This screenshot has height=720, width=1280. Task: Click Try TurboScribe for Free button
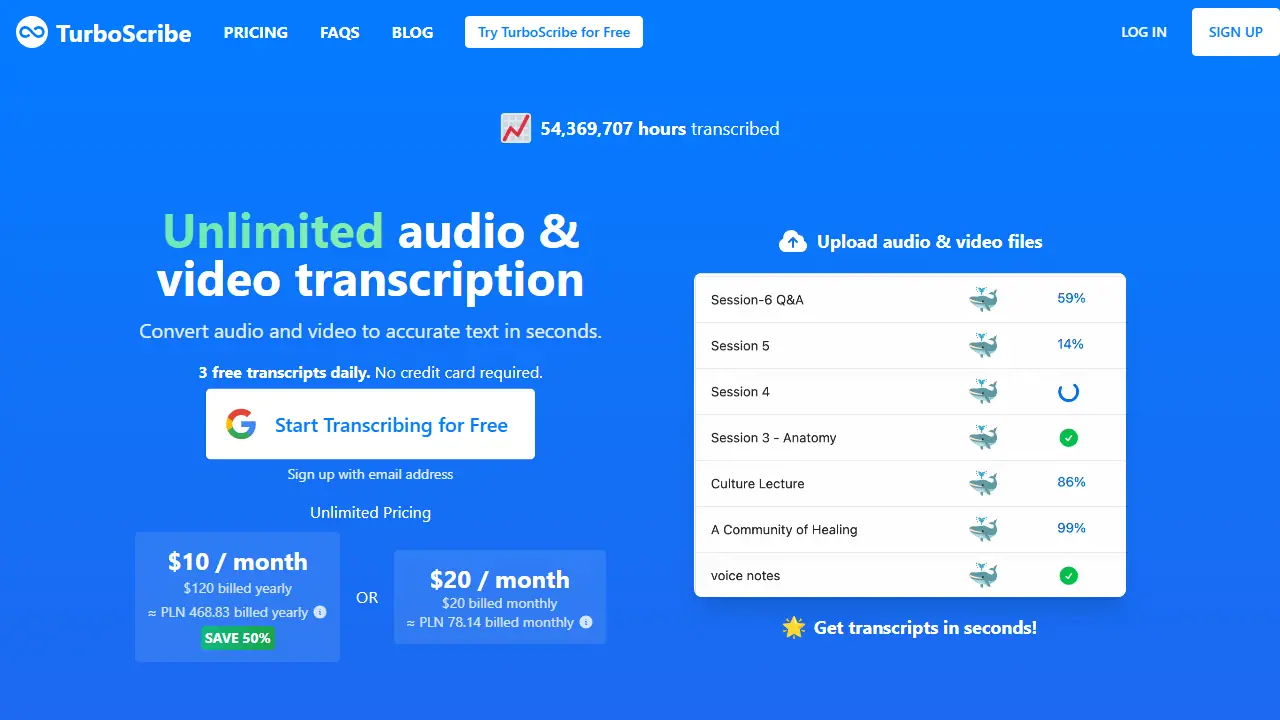[x=554, y=32]
